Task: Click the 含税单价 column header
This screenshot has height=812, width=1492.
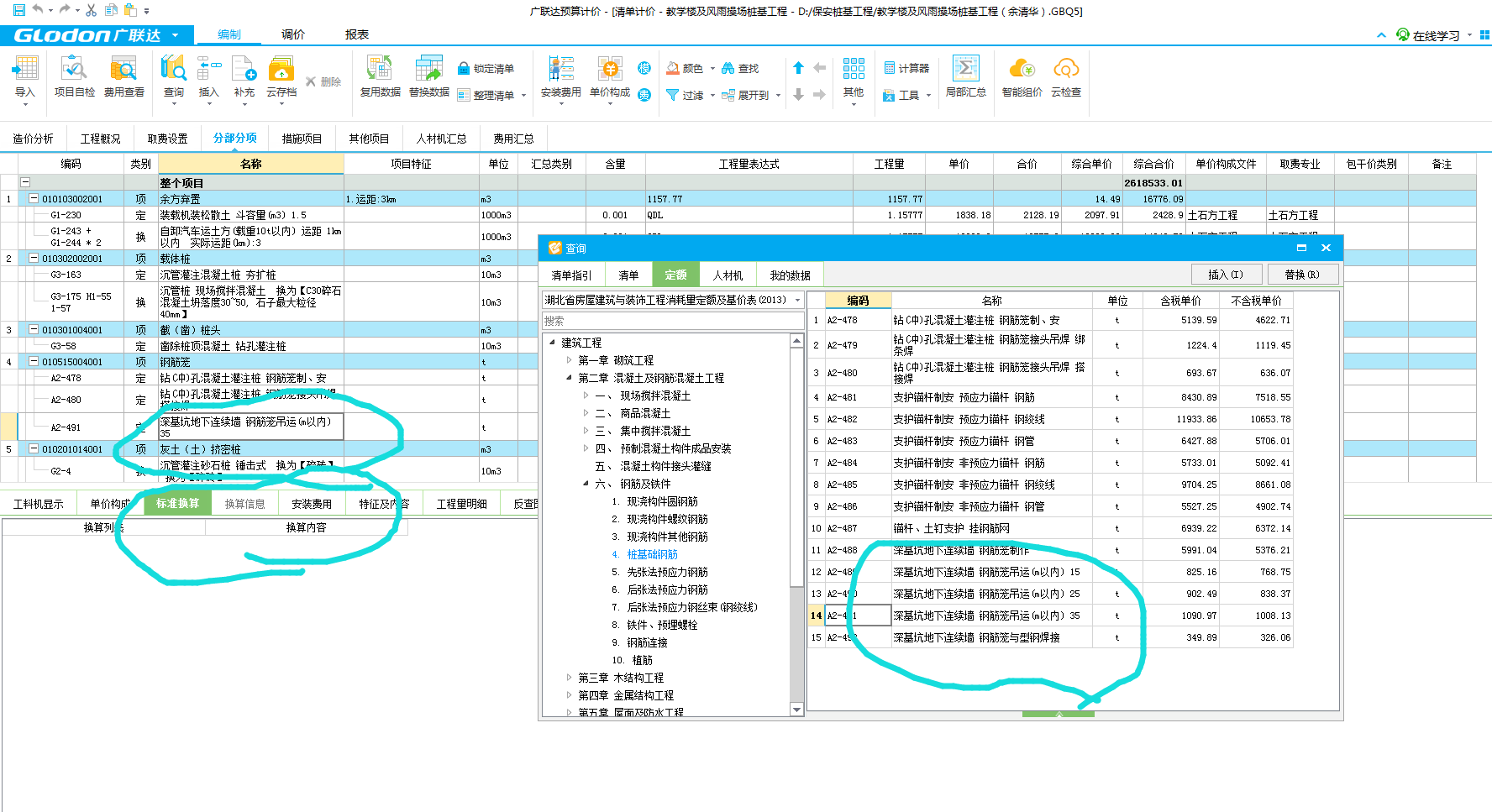Action: (x=1180, y=300)
